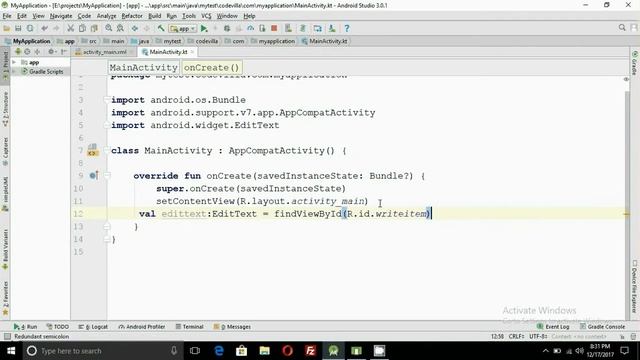Click the codevilla folder breadcrumb

(203, 41)
